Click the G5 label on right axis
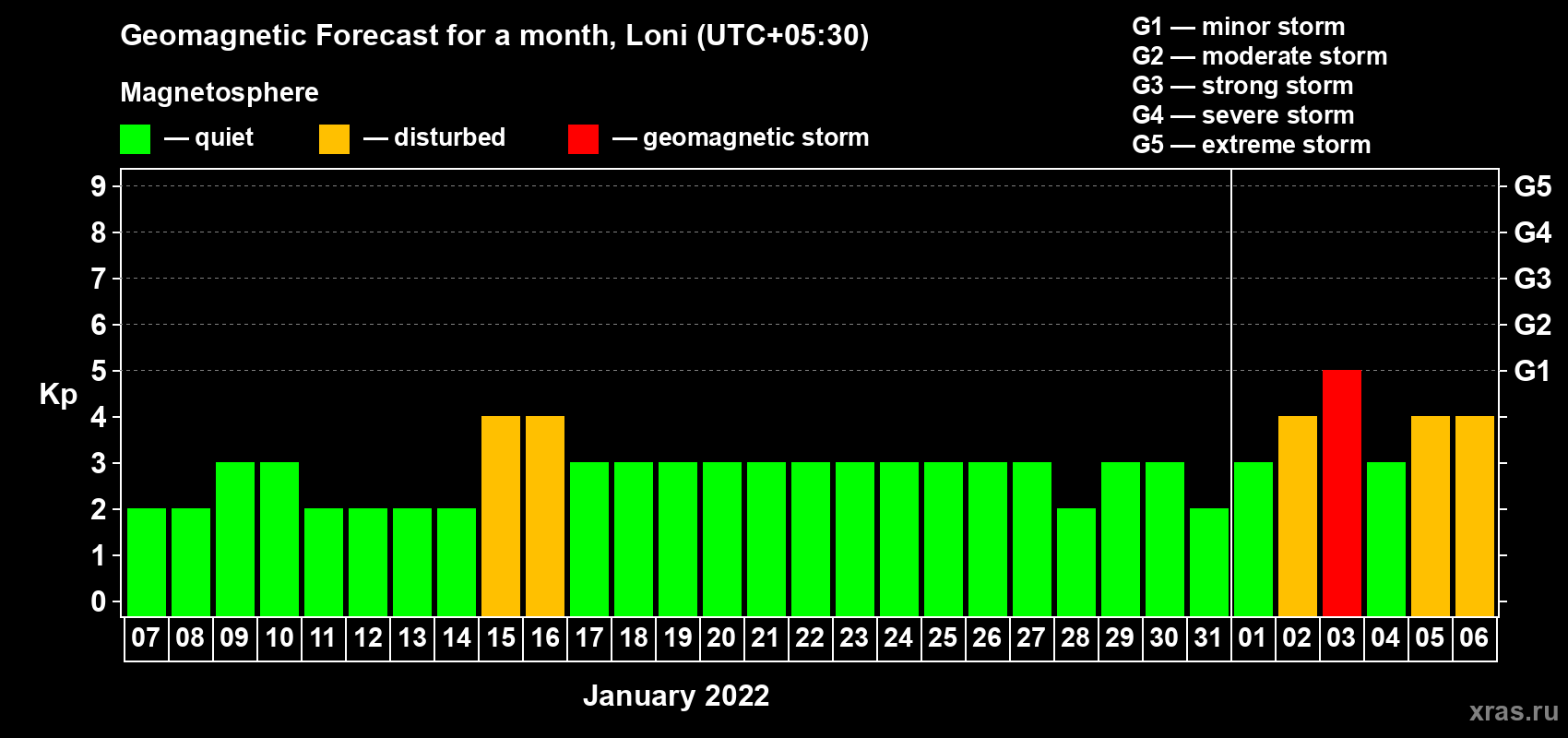This screenshot has width=1568, height=738. pos(1532,186)
